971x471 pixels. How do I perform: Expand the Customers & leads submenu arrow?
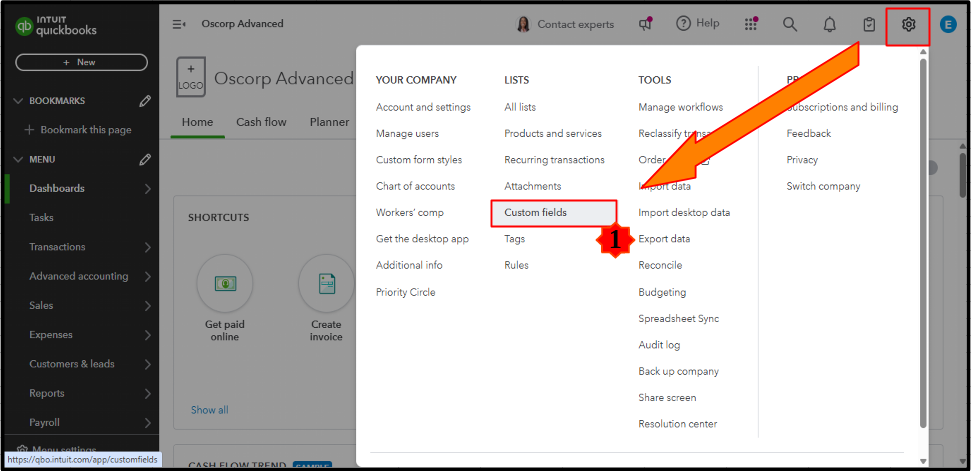[147, 364]
